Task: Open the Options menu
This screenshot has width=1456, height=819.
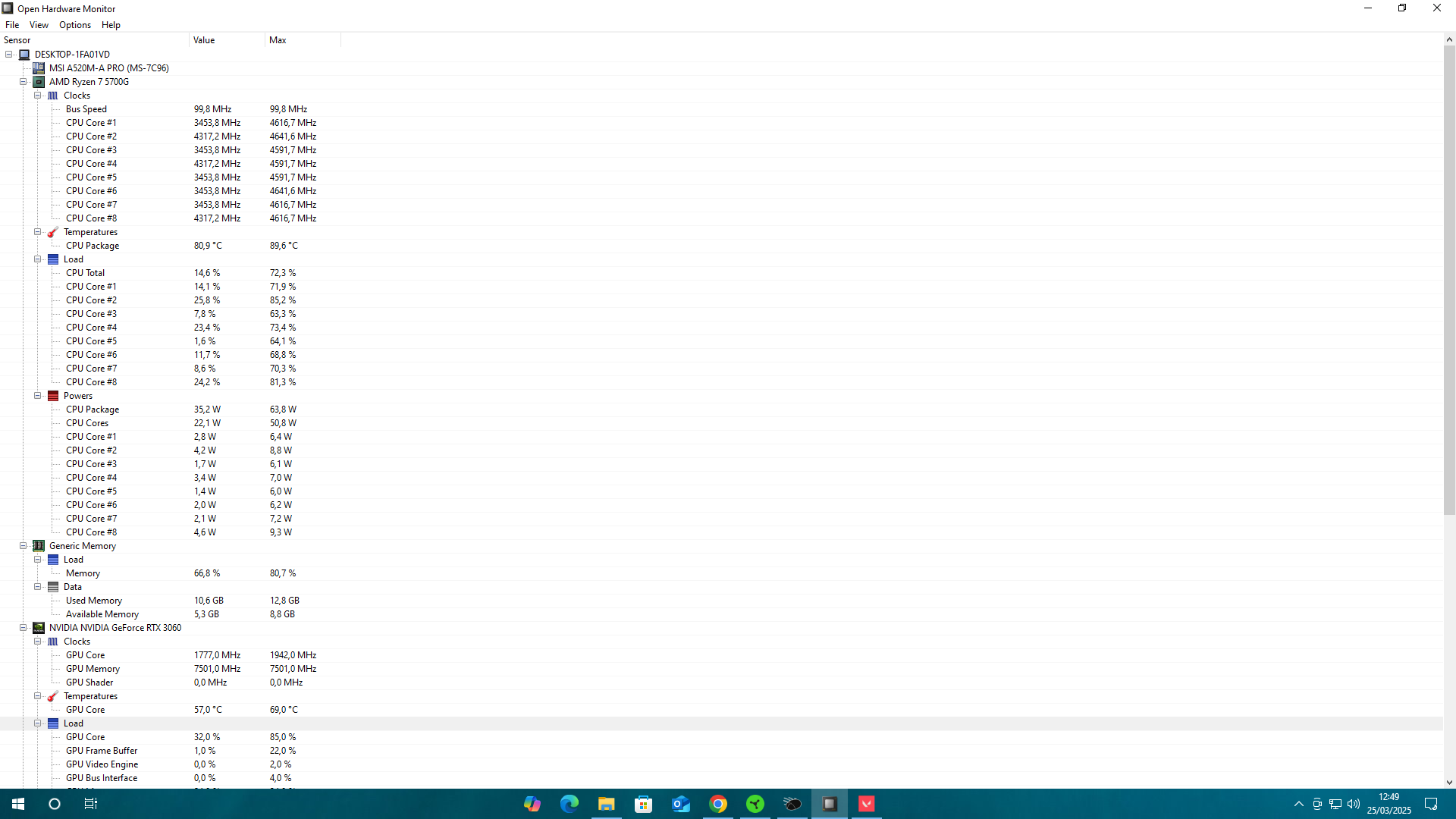Action: click(x=75, y=25)
